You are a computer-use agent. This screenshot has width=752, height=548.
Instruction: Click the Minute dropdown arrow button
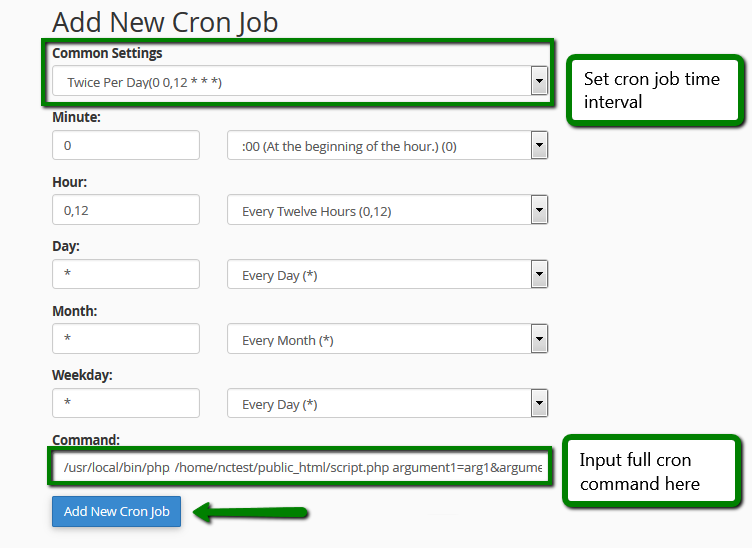click(539, 146)
